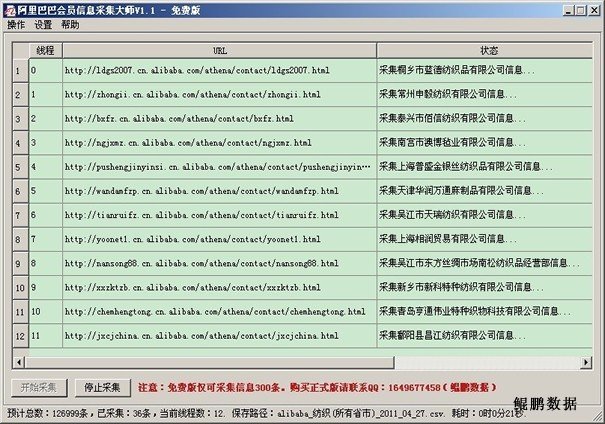Select the nansong68 contact URL cell
605x424 pixels.
tap(220, 263)
